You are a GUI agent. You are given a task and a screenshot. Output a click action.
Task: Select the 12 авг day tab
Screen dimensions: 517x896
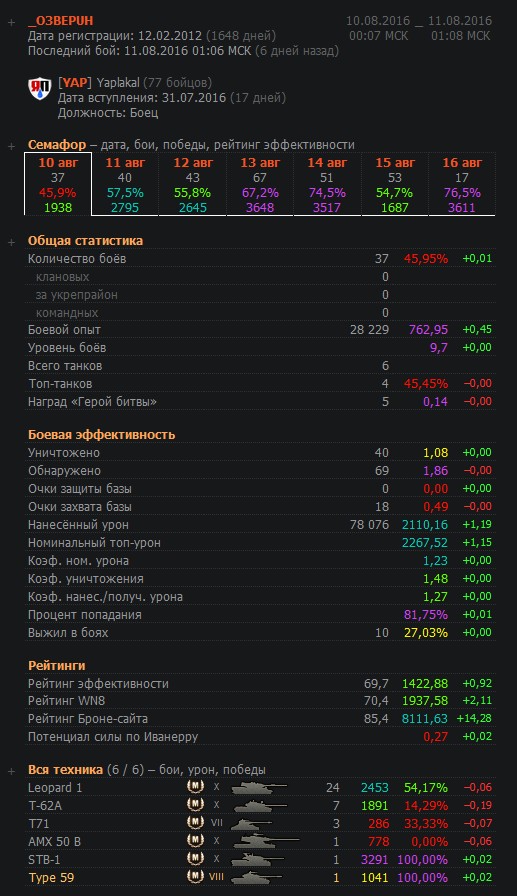(193, 184)
